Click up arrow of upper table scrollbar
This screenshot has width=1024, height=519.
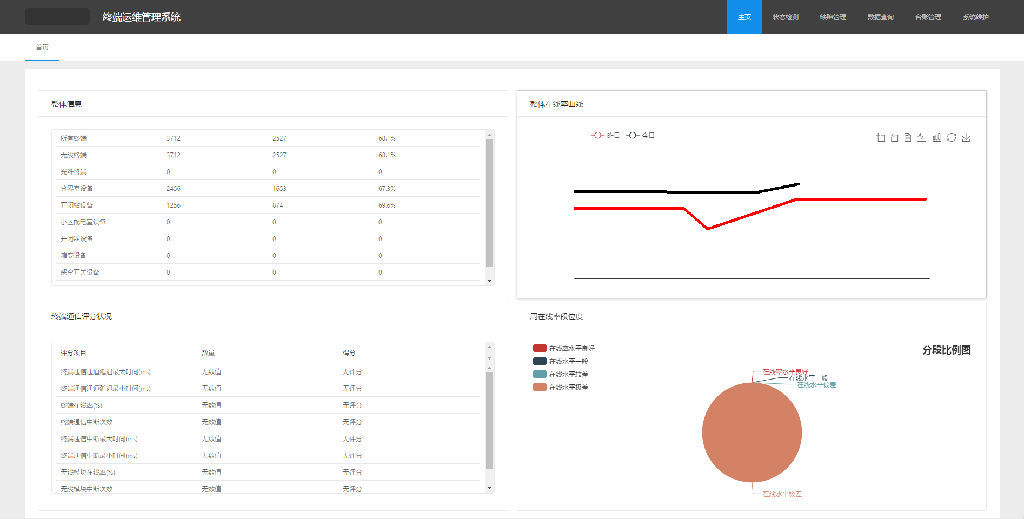tap(490, 134)
